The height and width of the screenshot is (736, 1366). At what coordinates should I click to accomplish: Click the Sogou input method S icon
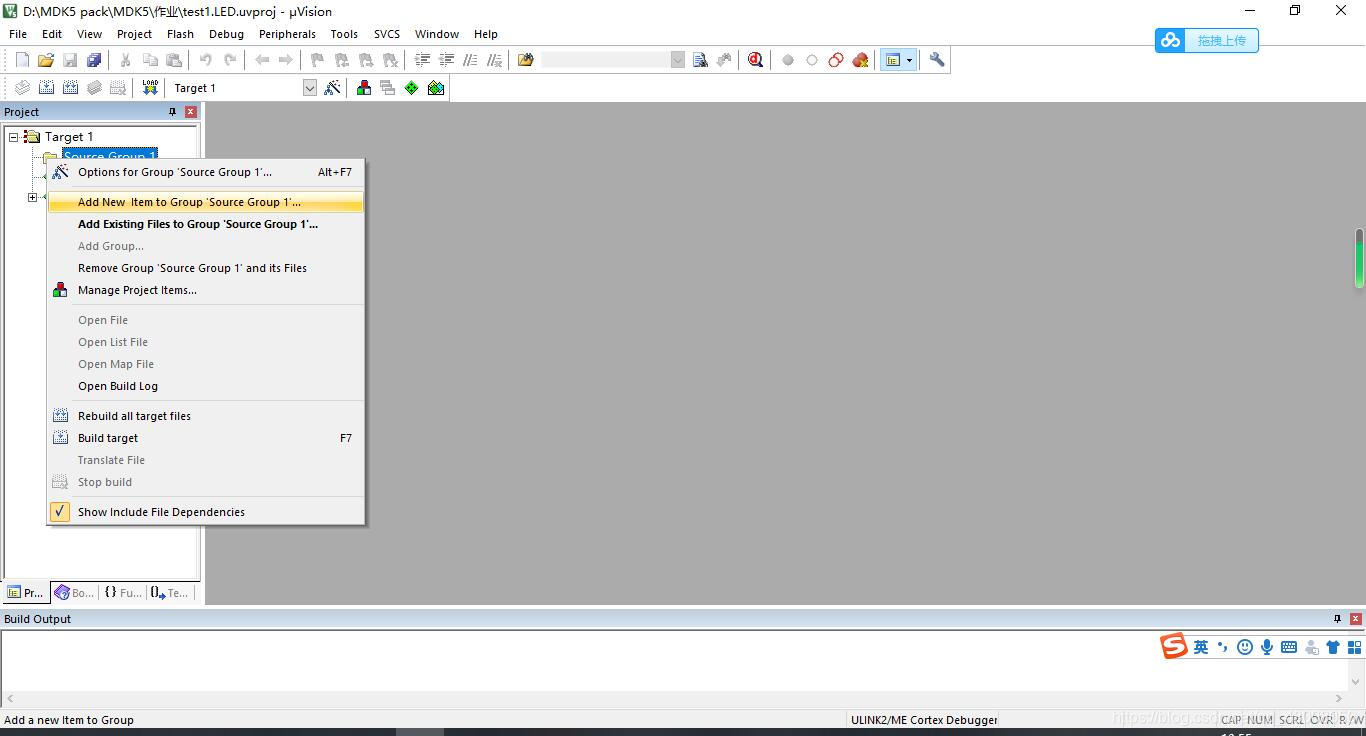coord(1174,647)
